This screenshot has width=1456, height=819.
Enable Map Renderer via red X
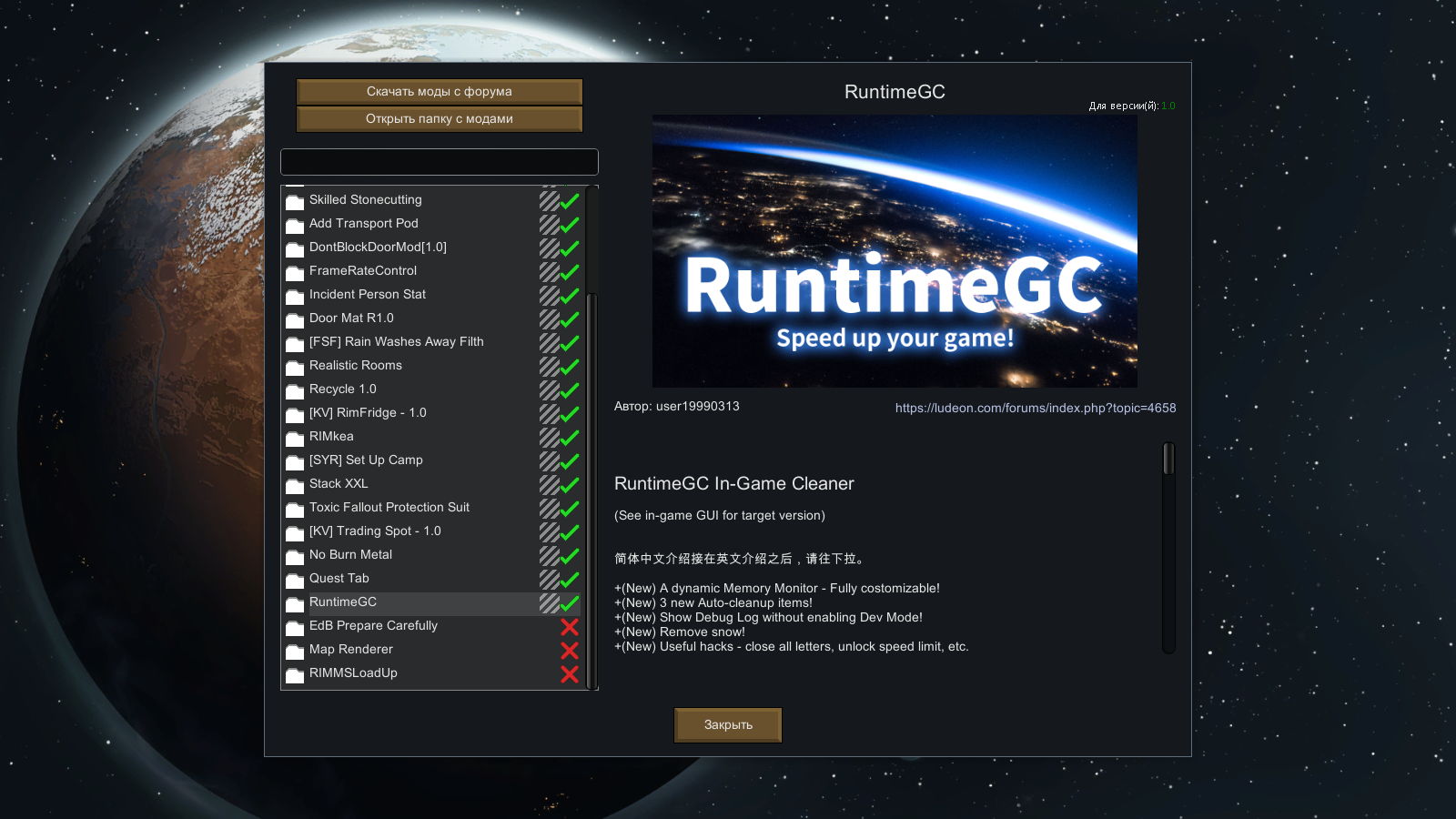click(x=570, y=650)
